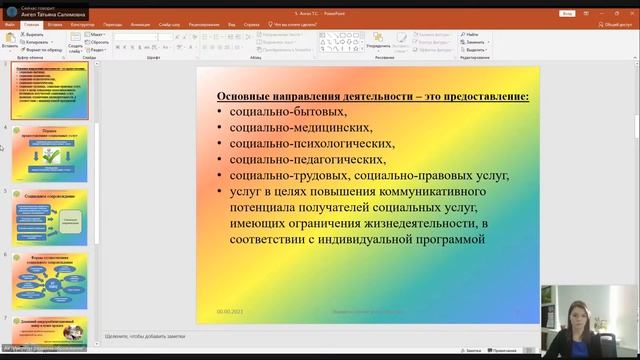Click the Paste (Вставить) clipboard icon

coord(10,38)
